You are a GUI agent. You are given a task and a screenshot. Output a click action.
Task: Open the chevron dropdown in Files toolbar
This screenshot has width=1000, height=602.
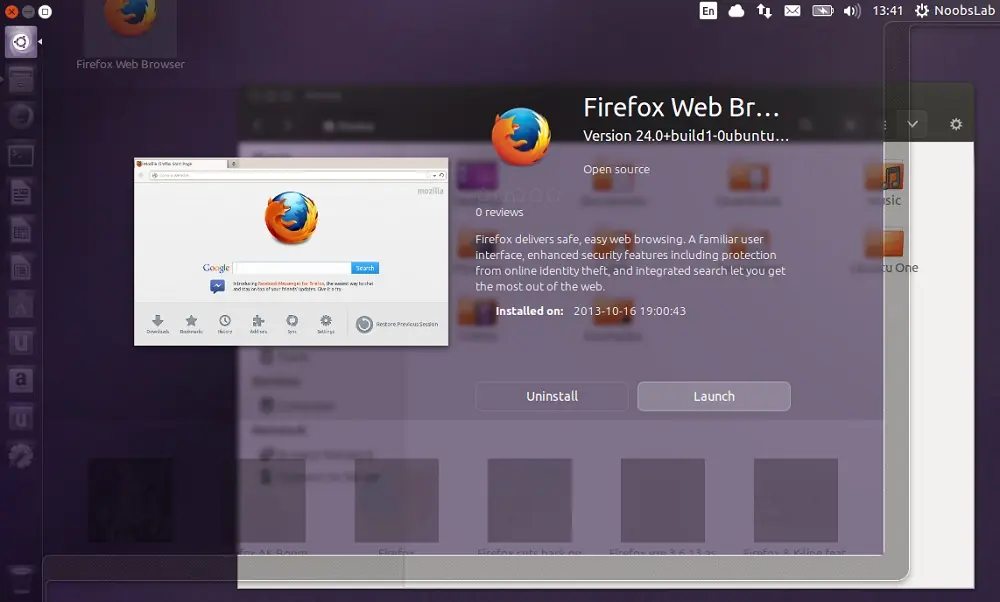pyautogui.click(x=913, y=124)
